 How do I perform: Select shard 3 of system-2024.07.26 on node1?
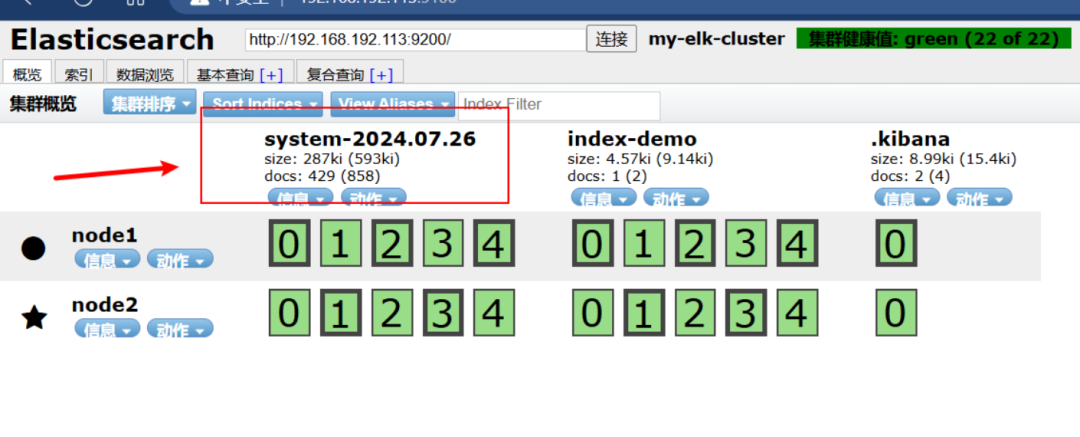444,243
